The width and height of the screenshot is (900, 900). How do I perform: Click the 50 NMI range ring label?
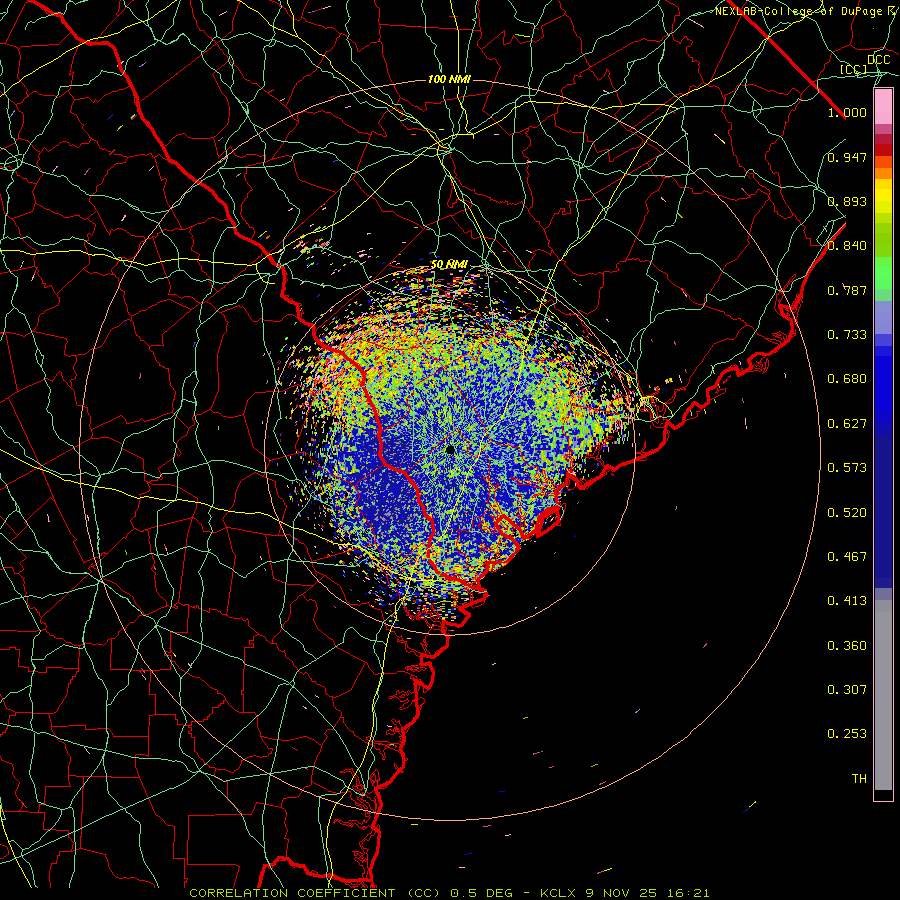(448, 265)
